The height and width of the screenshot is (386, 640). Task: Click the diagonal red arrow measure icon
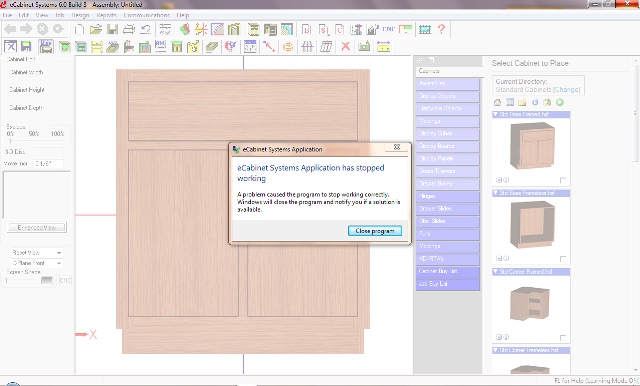pyautogui.click(x=269, y=47)
